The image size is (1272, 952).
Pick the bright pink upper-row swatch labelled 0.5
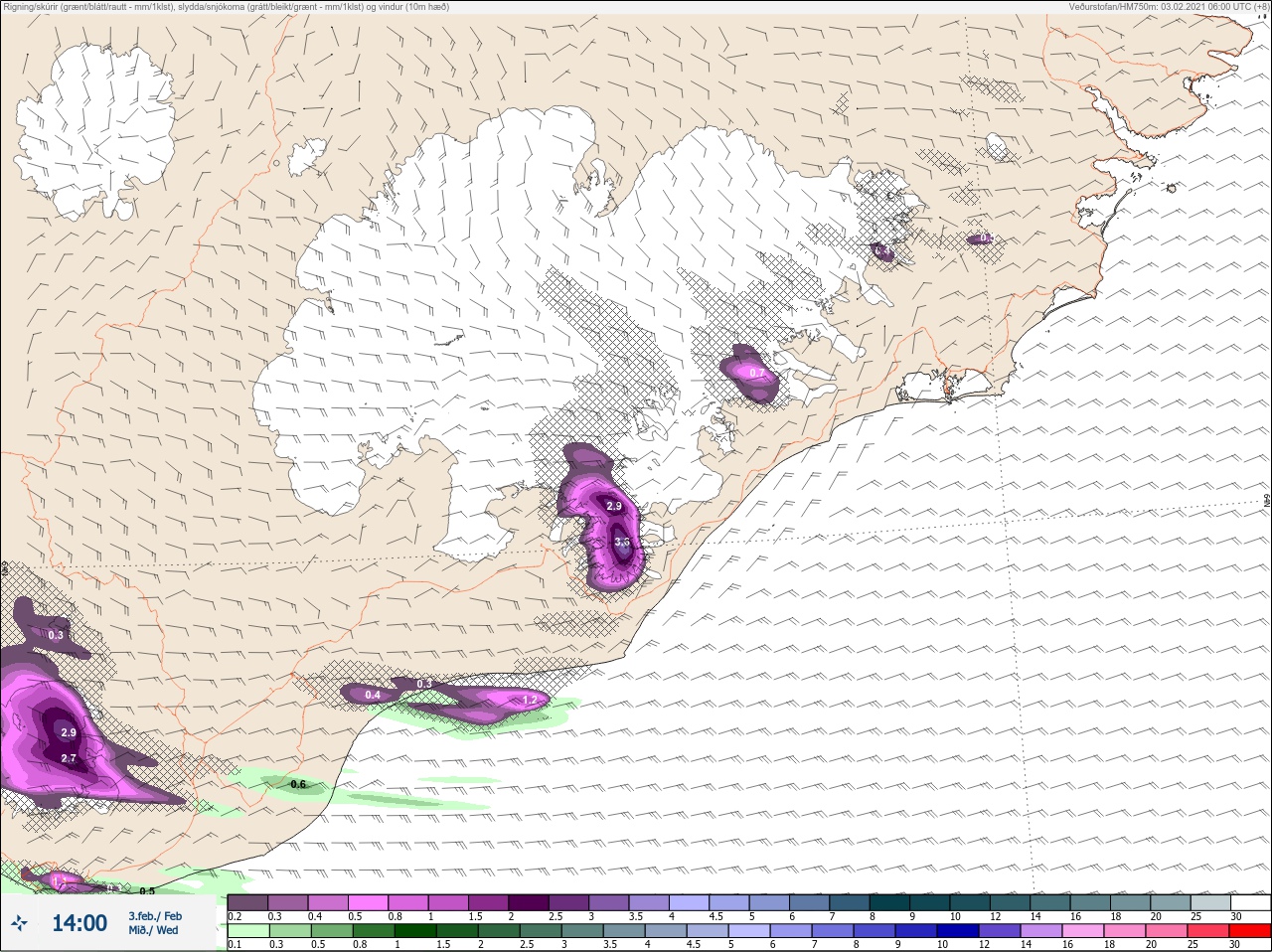tap(369, 903)
